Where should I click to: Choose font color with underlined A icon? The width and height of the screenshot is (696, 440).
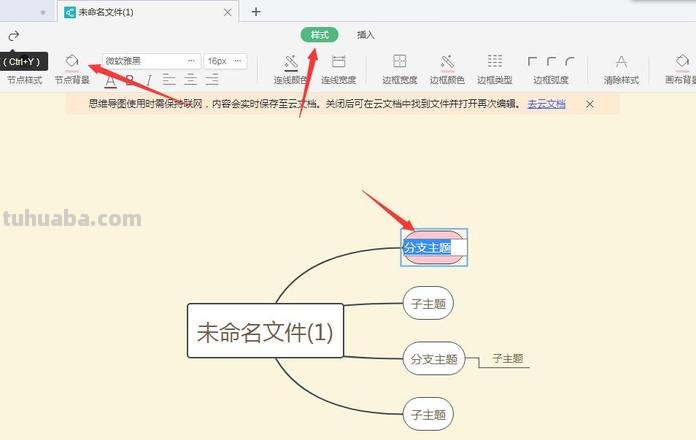(x=111, y=80)
